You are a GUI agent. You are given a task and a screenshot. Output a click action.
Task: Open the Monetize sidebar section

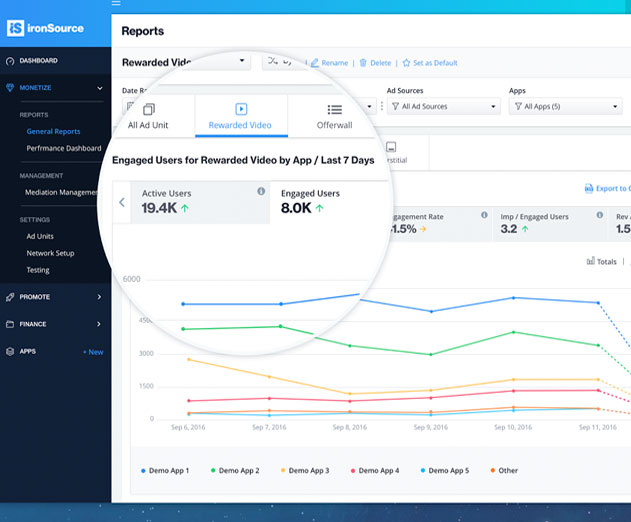point(35,88)
